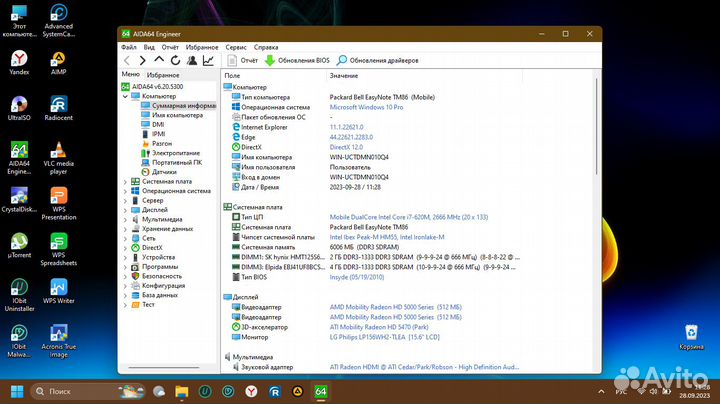Viewport: 720px width, 404px height.
Task: Go up one level with the up arrow
Action: coord(159,60)
